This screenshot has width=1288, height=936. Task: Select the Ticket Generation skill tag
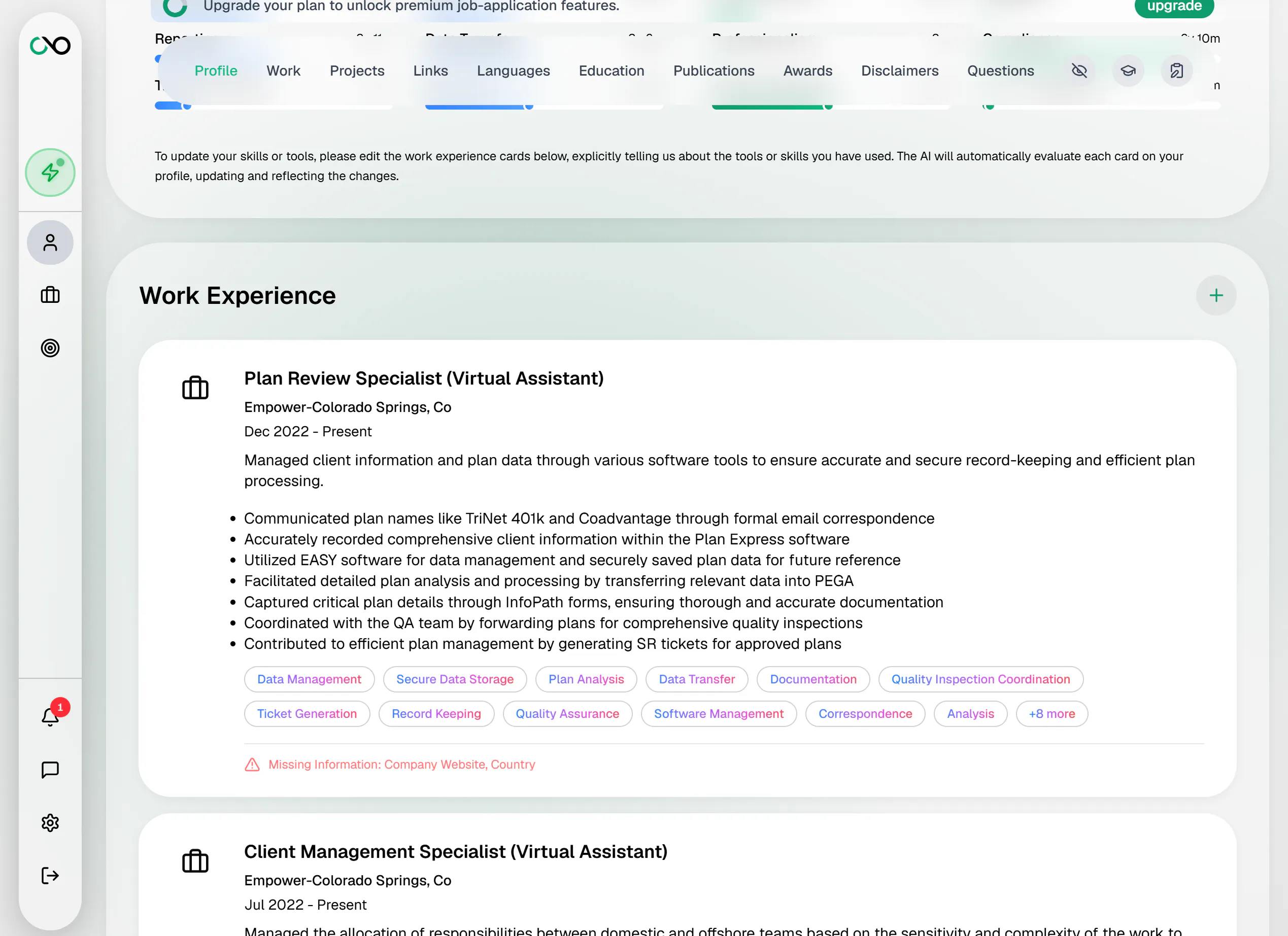[x=307, y=714]
